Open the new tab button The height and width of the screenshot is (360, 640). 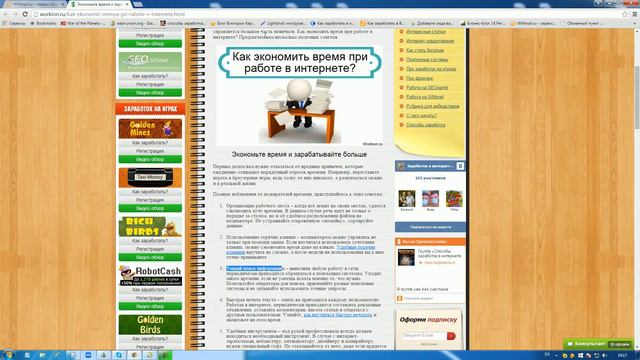click(138, 4)
